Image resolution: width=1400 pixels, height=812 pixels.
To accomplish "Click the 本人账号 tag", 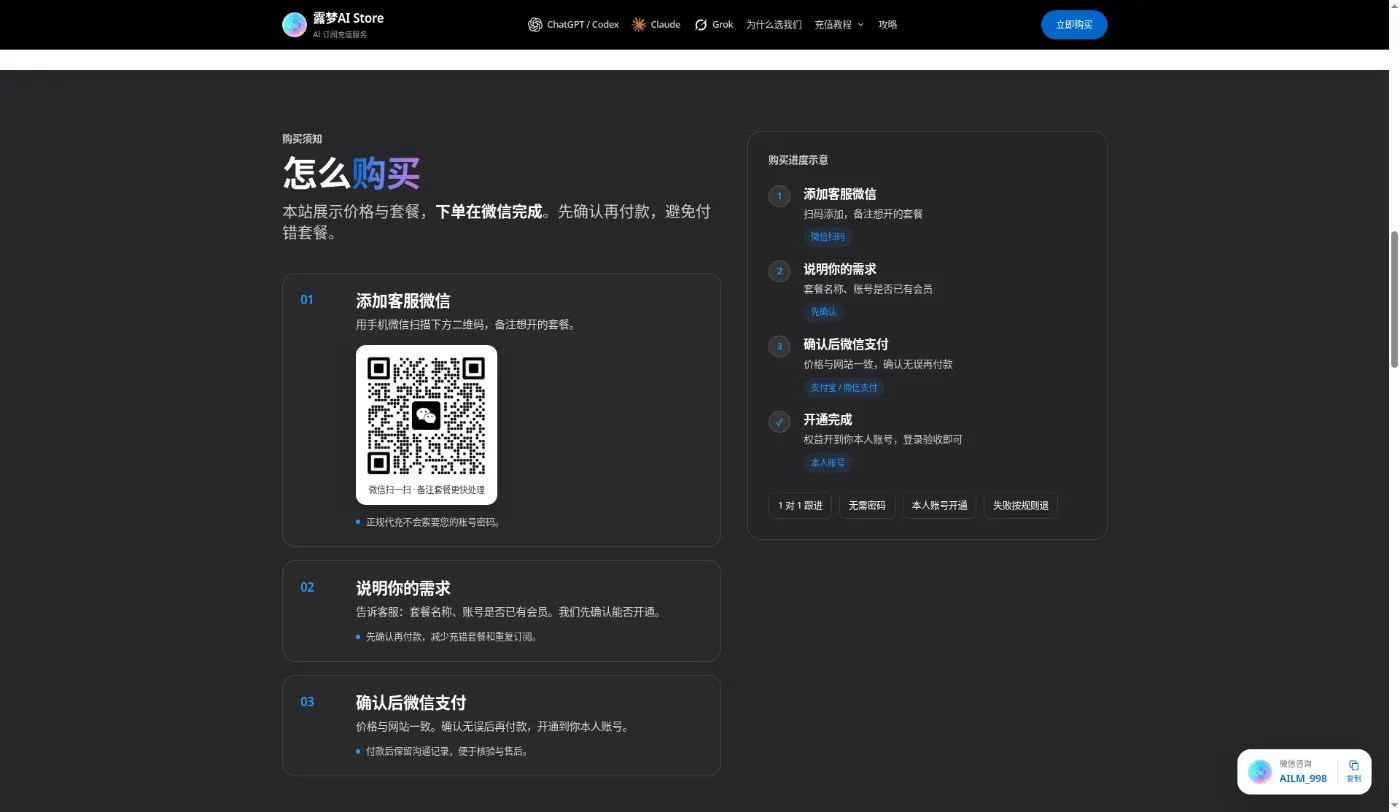I will point(827,462).
